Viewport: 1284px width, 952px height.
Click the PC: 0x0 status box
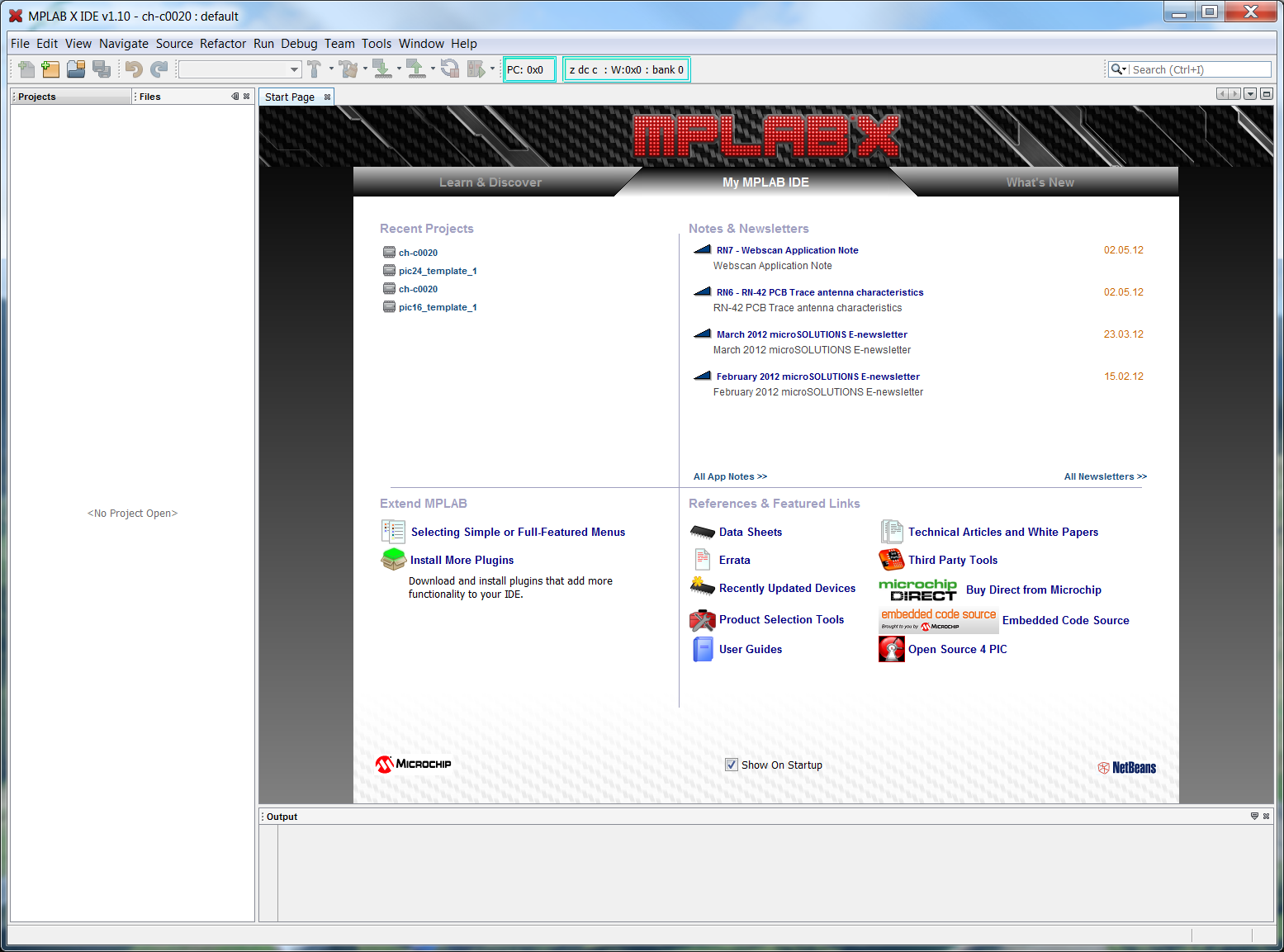coord(529,69)
